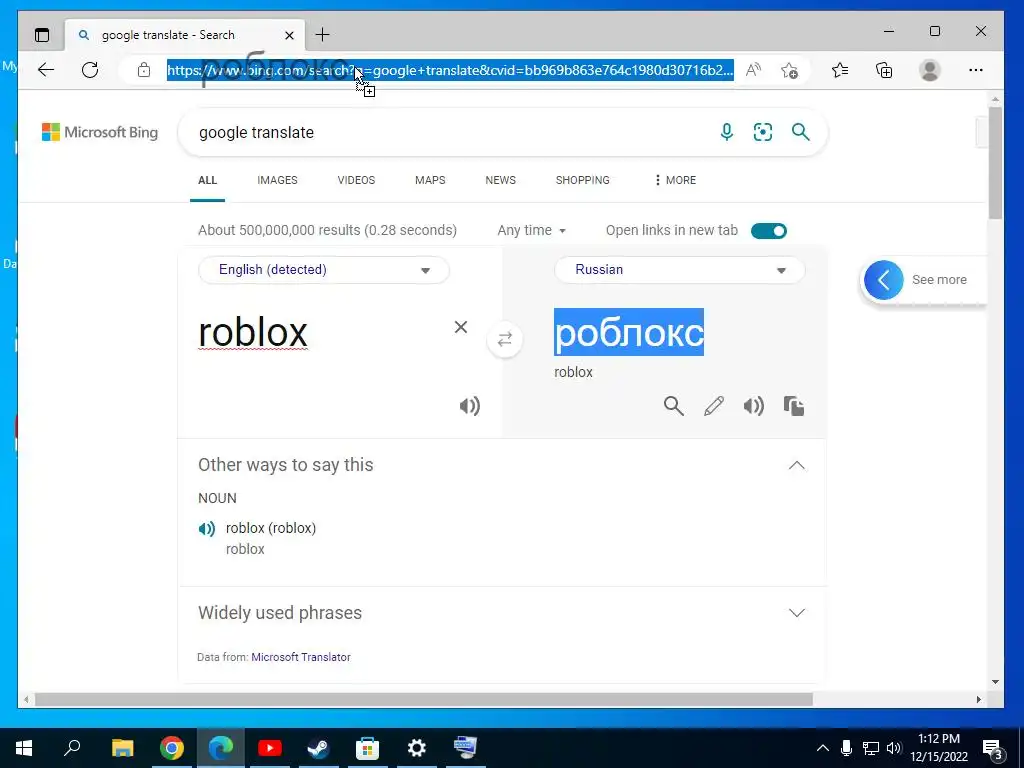The height and width of the screenshot is (768, 1024).
Task: Click the browser address bar URL
Action: 450,70
